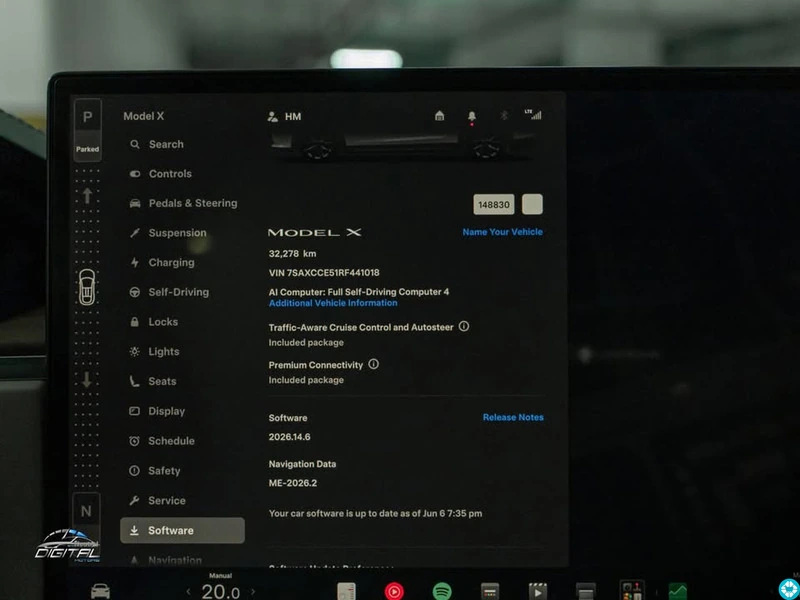This screenshot has height=600, width=800.
Task: Select Neutral (N) on the gear strip
Action: tap(86, 511)
